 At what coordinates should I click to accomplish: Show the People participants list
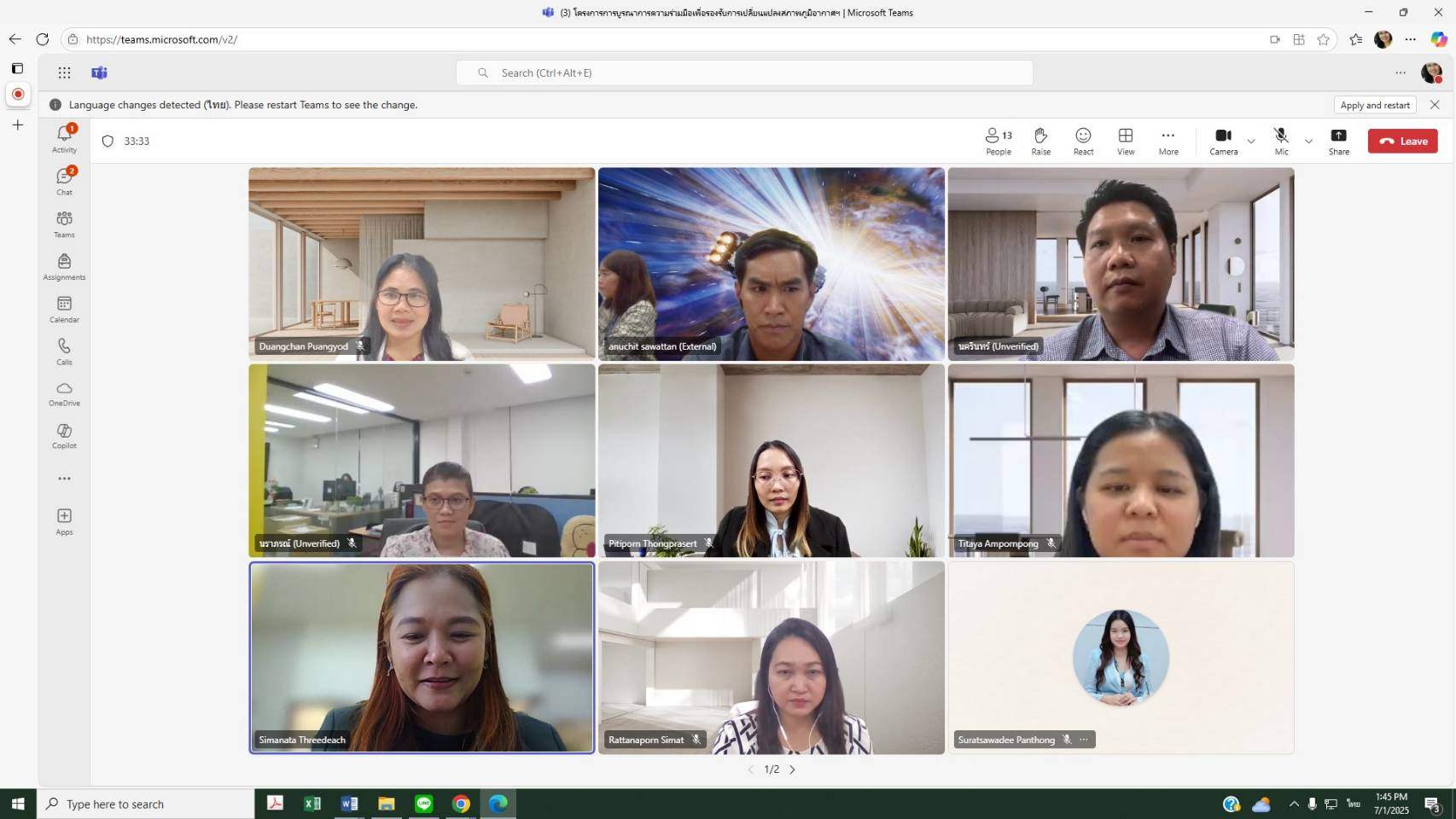pyautogui.click(x=998, y=141)
